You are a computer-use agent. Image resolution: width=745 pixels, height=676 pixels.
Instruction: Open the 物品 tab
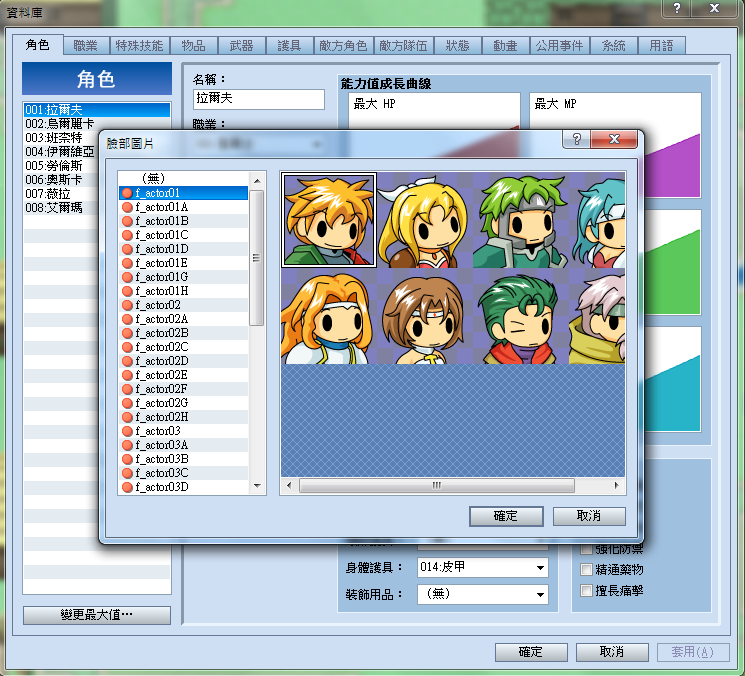tap(193, 46)
